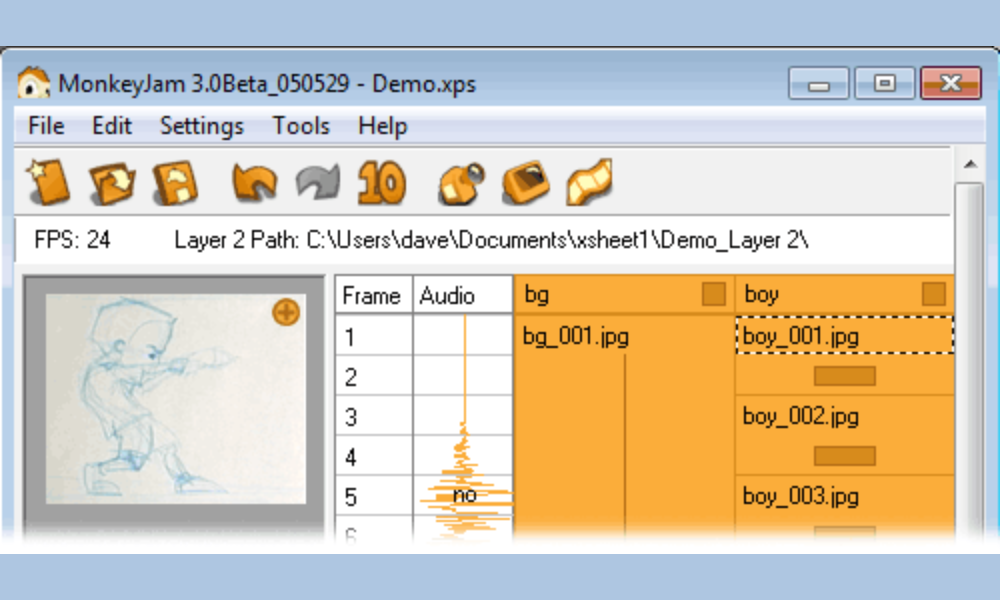
Task: Open the webcam capture tool
Action: pos(462,184)
